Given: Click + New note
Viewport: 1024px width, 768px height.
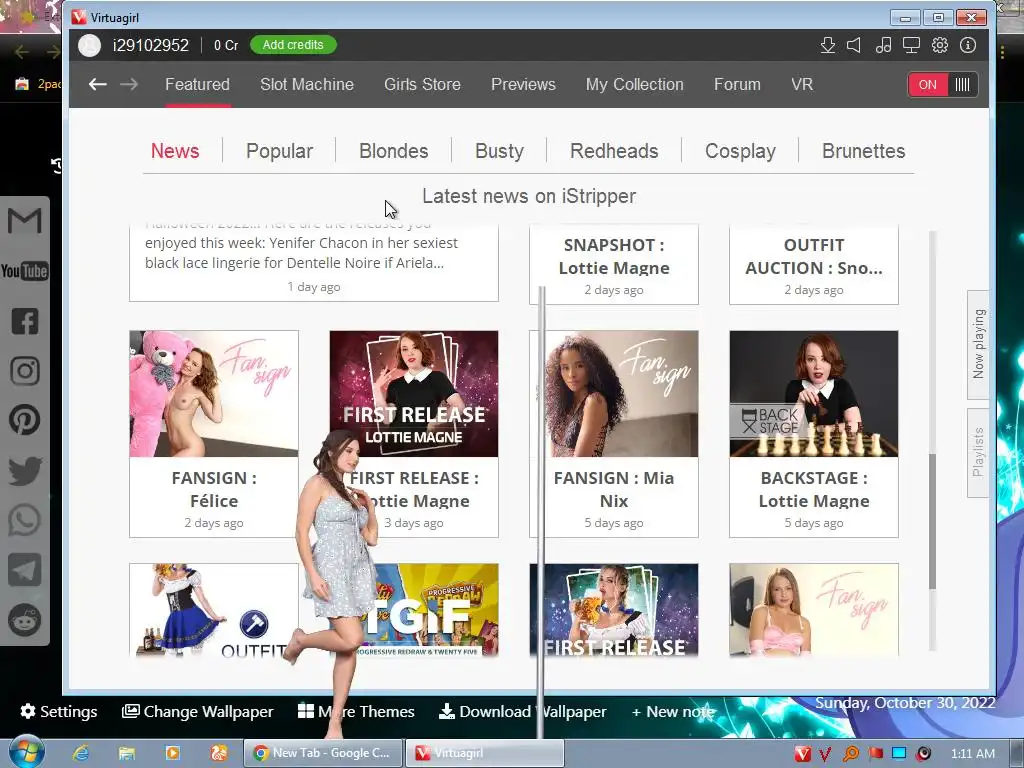Looking at the screenshot, I should 673,711.
